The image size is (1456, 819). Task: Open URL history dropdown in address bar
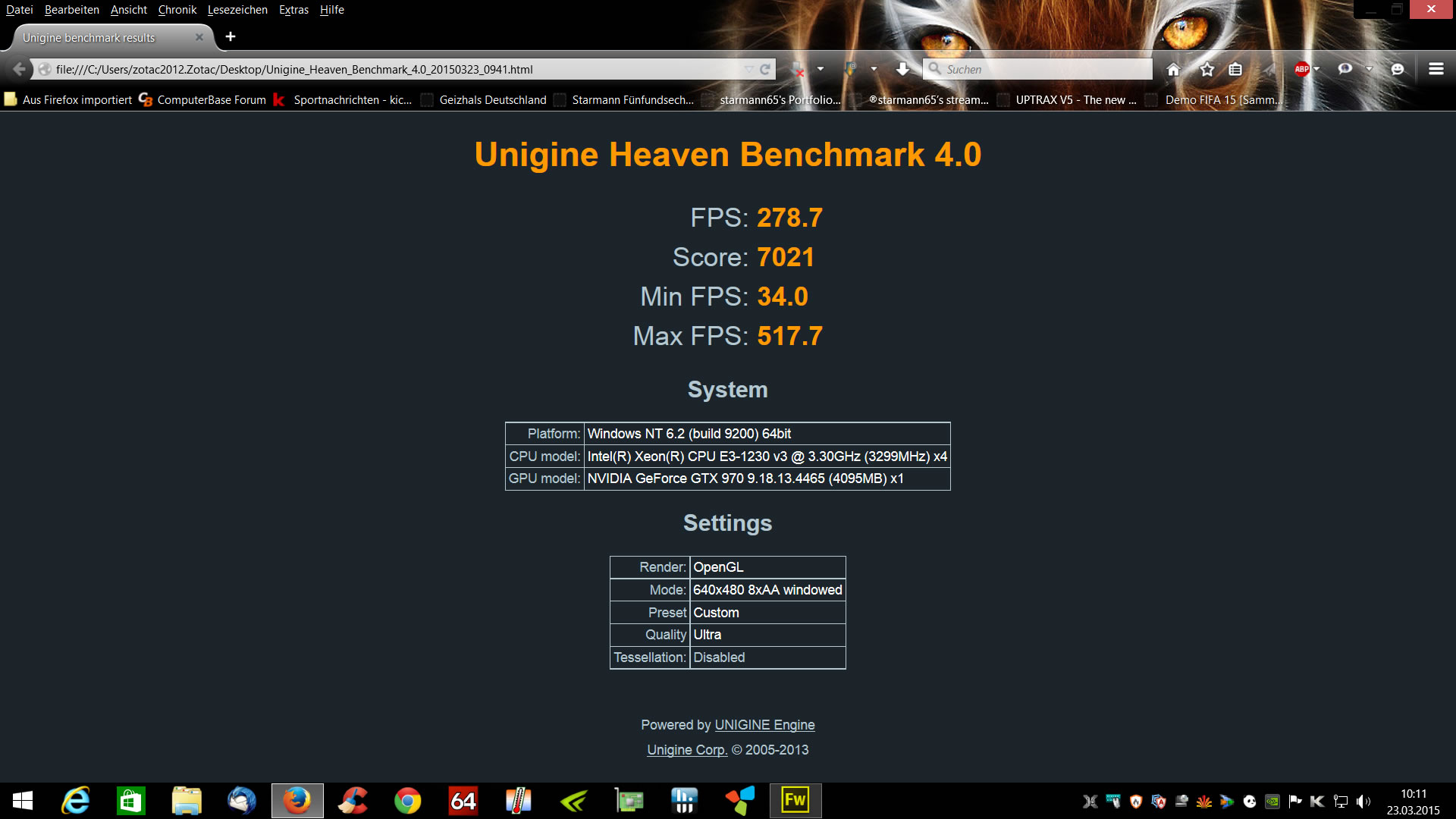(x=749, y=69)
